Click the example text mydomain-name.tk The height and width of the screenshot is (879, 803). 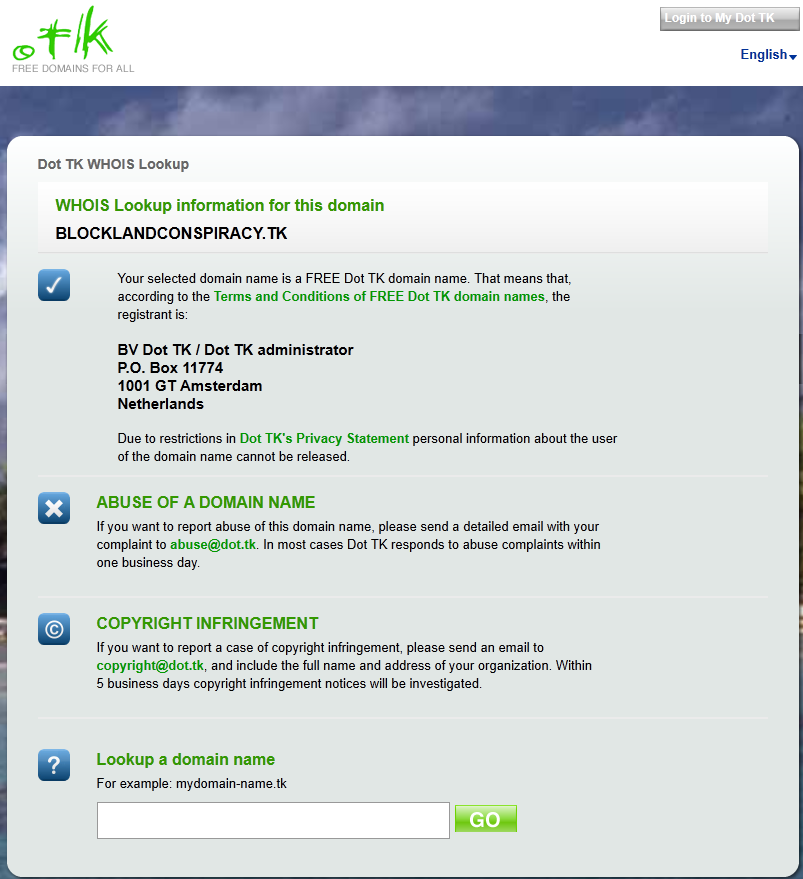point(231,783)
